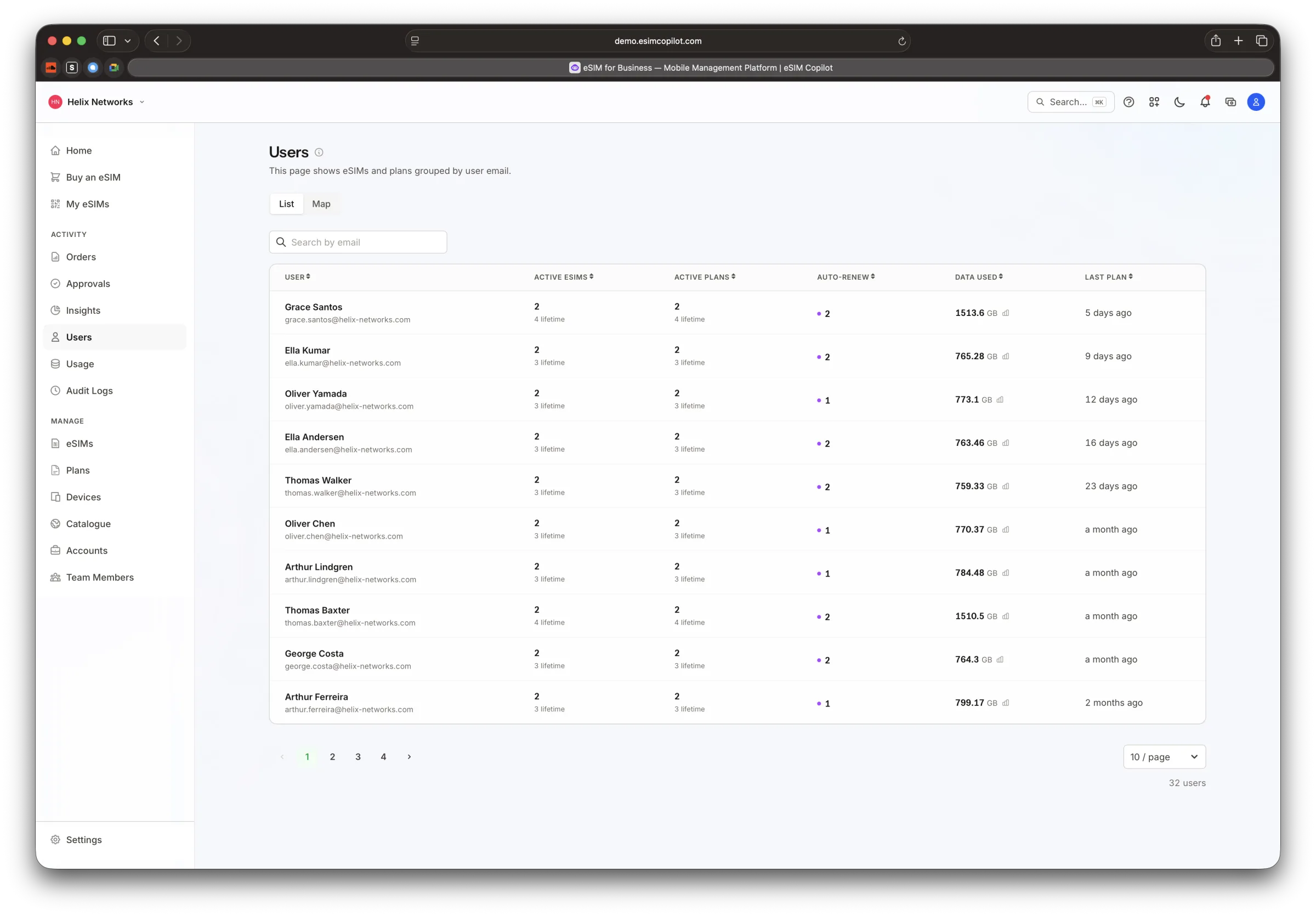Sort by Active eSIMs column

(x=564, y=277)
